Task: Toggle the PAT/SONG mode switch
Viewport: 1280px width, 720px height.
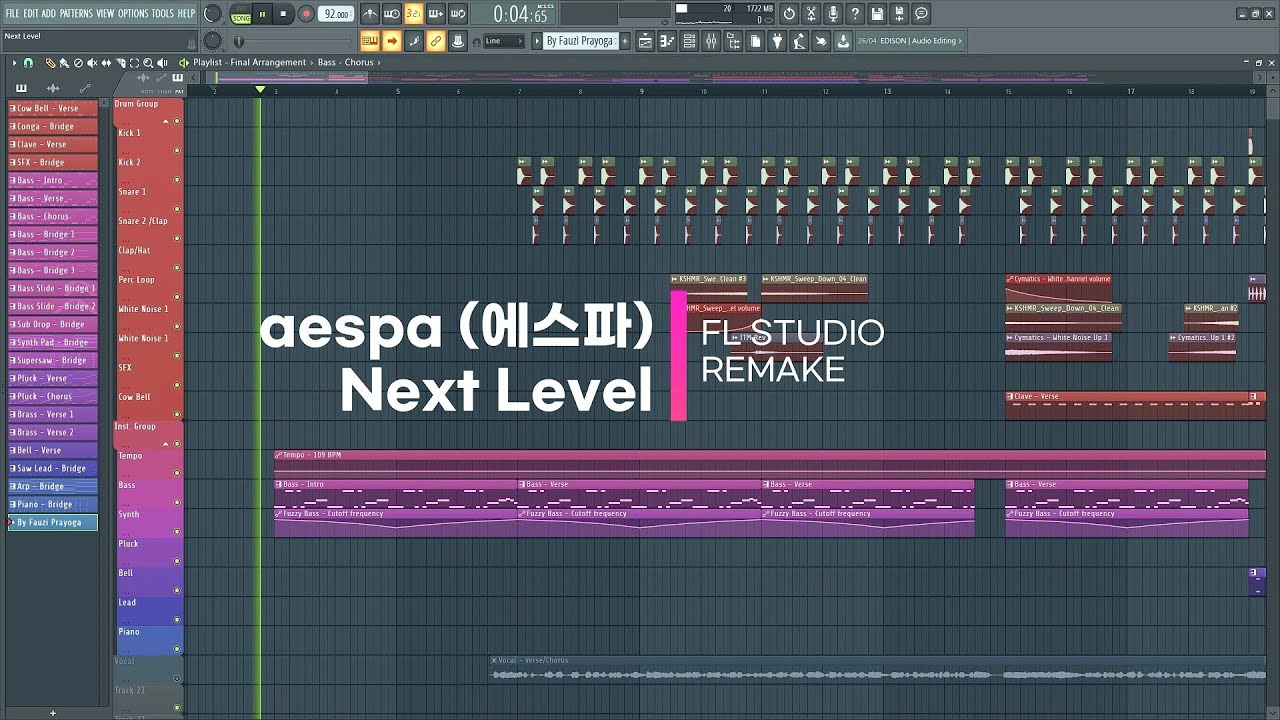Action: point(241,14)
